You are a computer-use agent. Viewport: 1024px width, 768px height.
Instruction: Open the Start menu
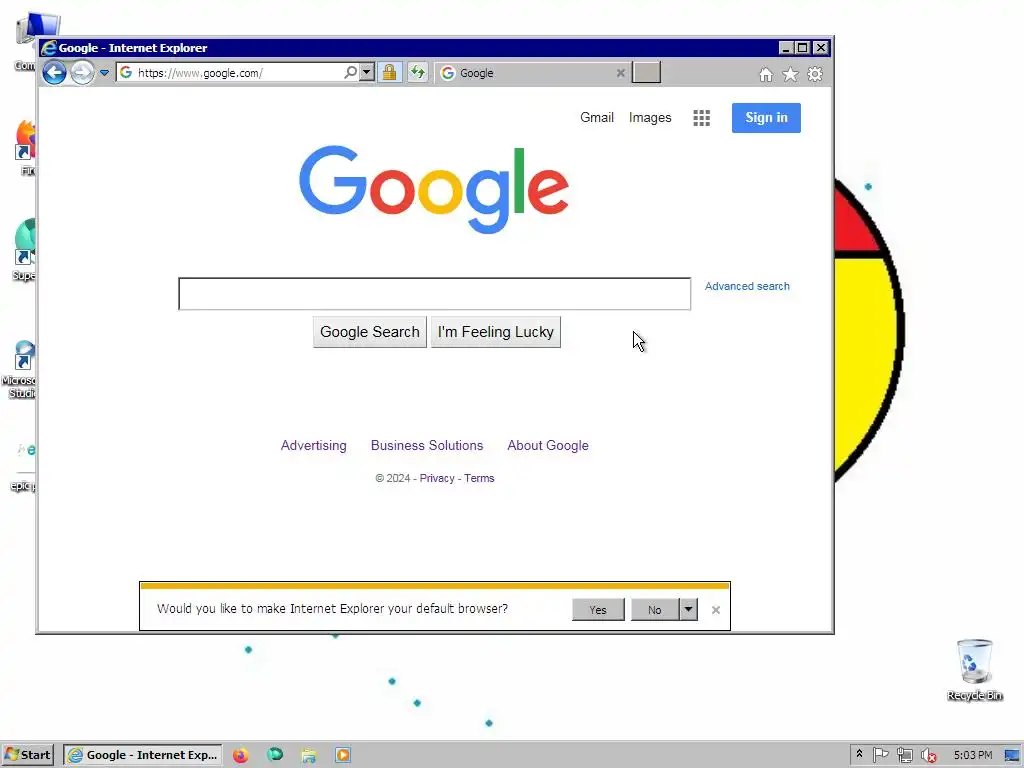[x=27, y=755]
